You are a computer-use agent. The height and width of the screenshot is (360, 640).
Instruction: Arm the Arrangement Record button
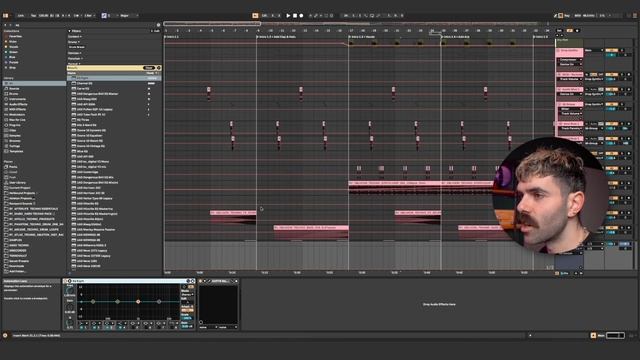click(x=301, y=16)
